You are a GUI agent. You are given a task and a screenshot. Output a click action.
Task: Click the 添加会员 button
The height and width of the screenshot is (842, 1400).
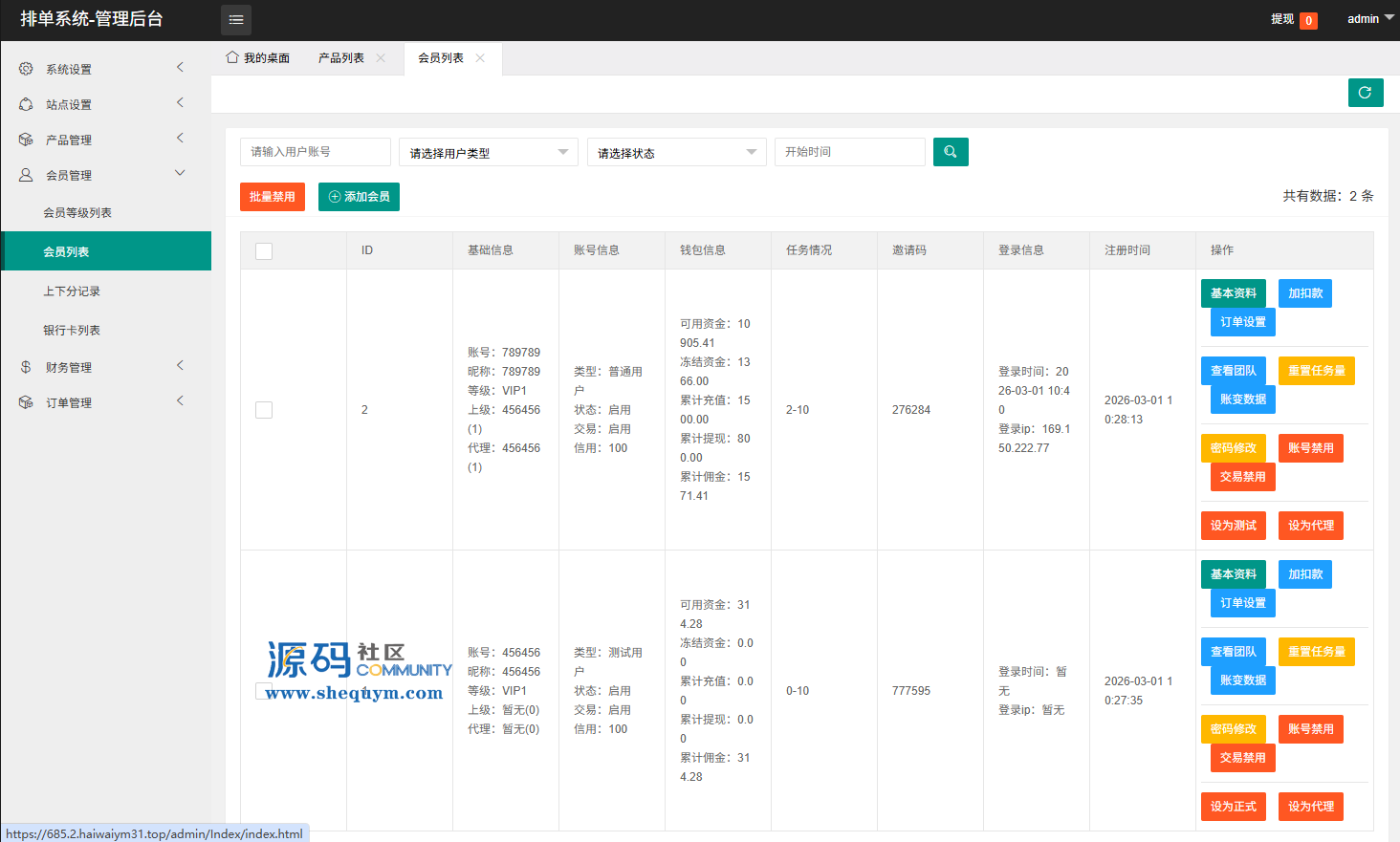coord(359,197)
